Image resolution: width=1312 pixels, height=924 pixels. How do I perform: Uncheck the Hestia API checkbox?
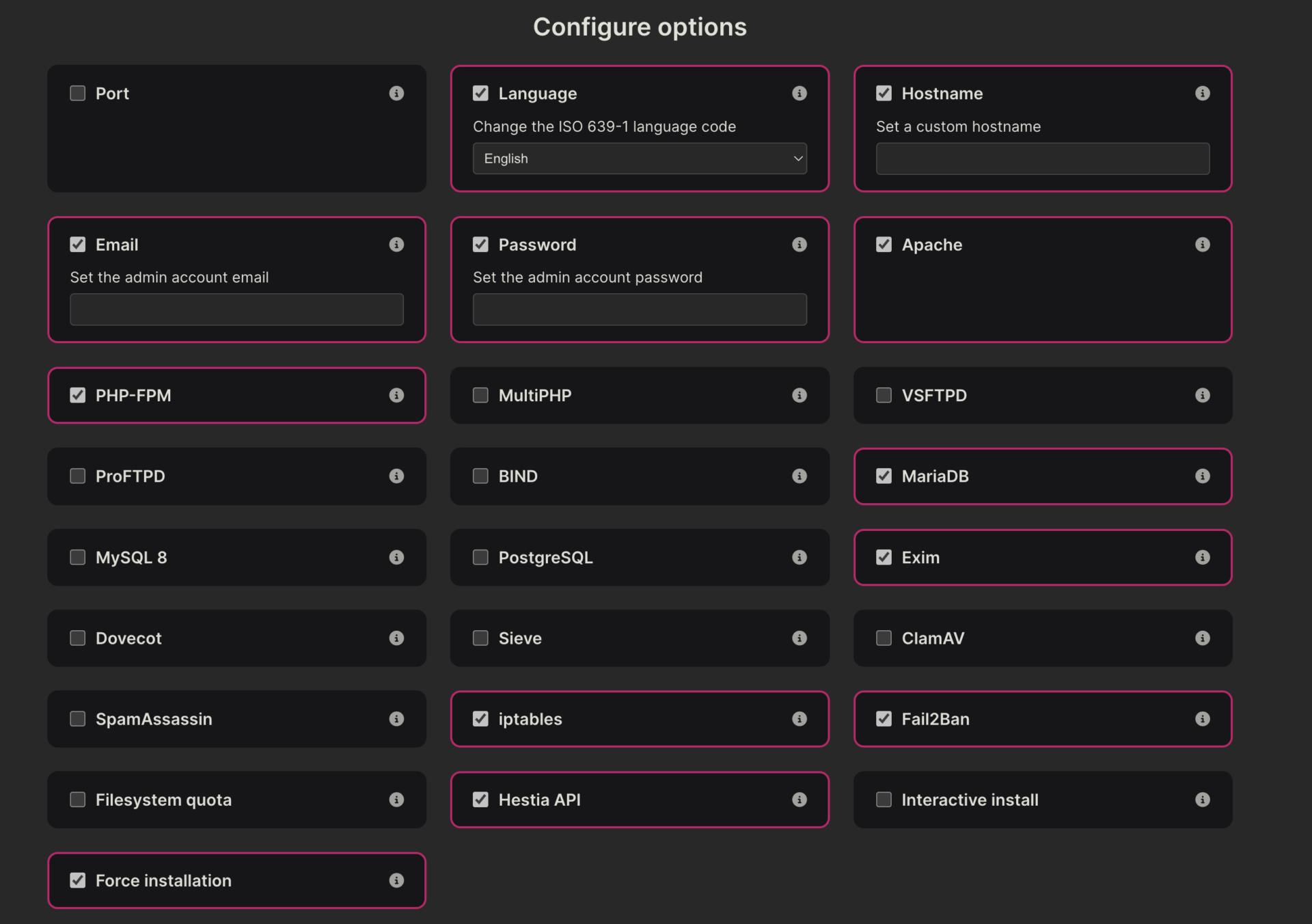(x=481, y=799)
